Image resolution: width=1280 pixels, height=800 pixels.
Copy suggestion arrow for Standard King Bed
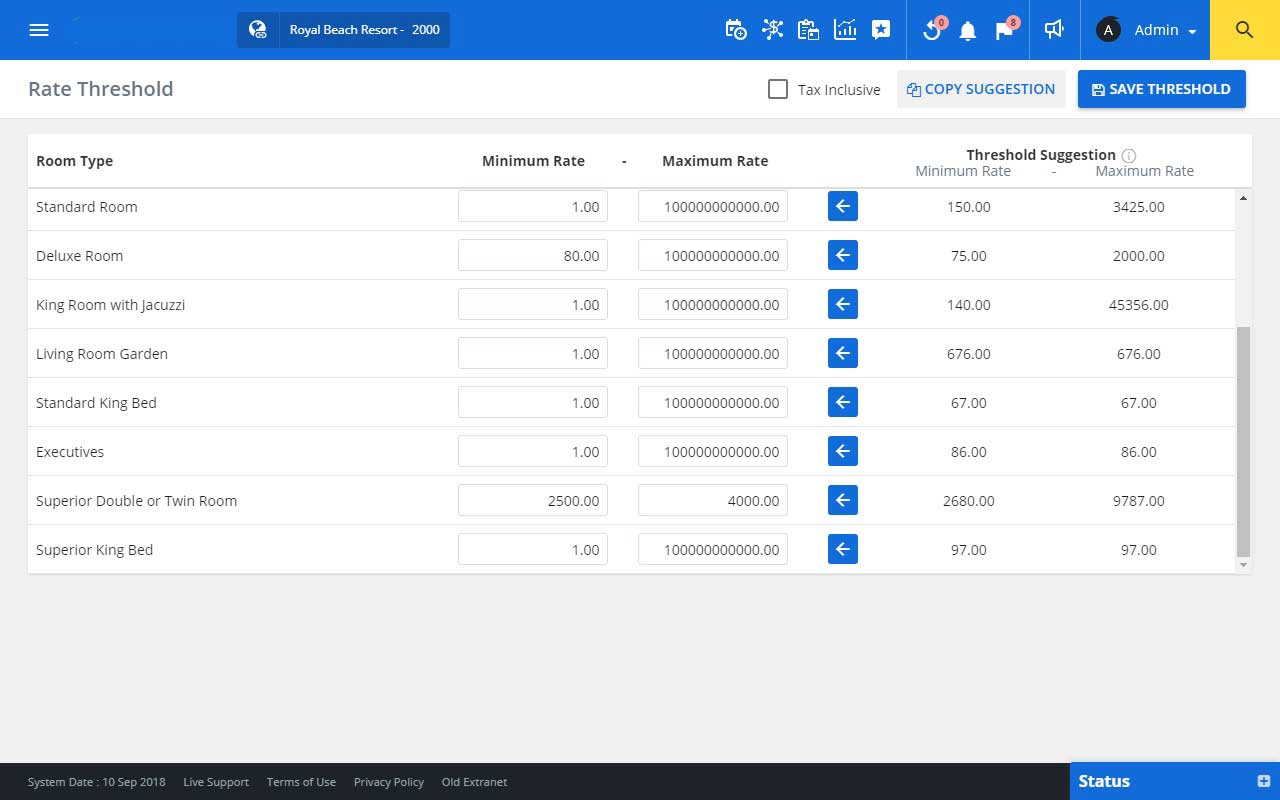click(843, 402)
